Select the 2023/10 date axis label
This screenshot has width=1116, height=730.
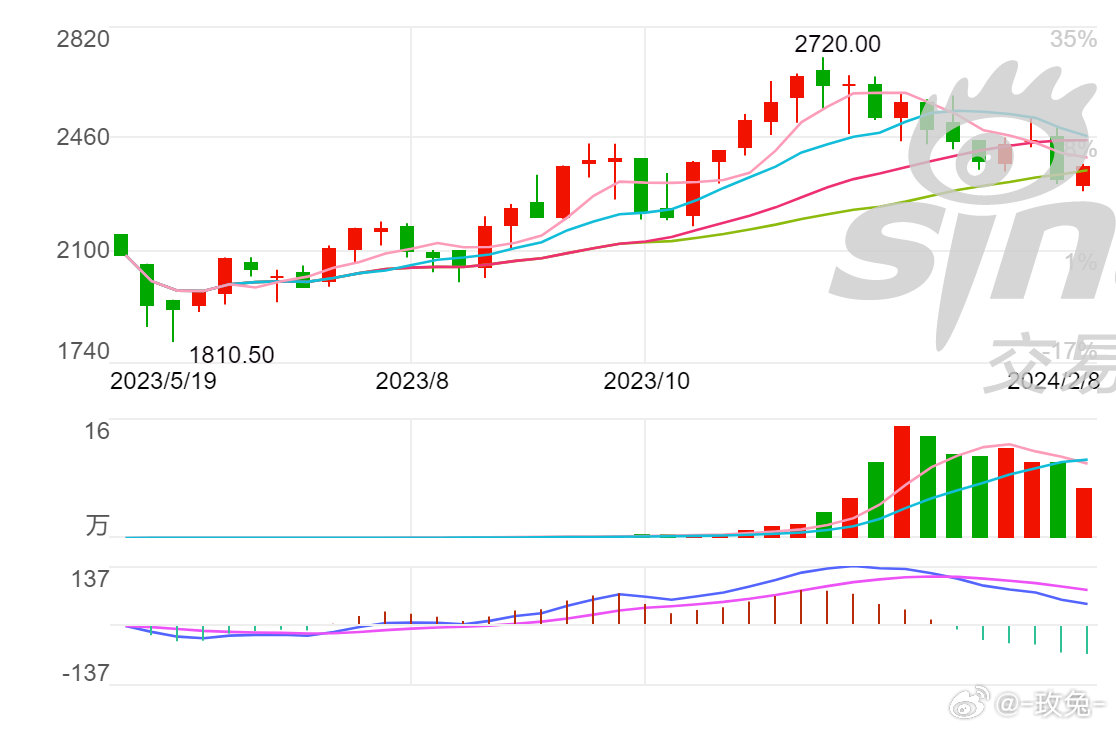647,381
